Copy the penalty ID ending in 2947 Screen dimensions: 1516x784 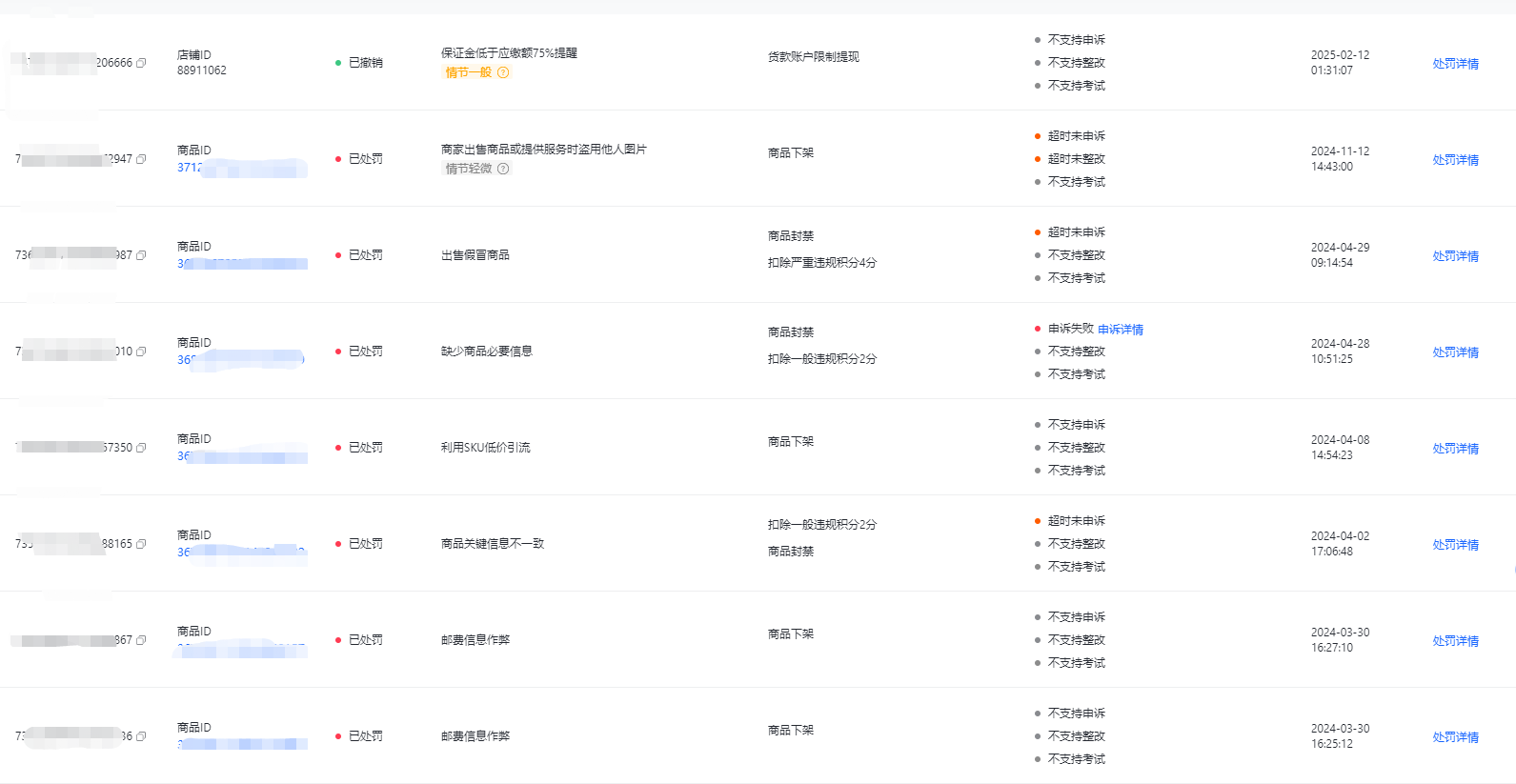tap(142, 159)
